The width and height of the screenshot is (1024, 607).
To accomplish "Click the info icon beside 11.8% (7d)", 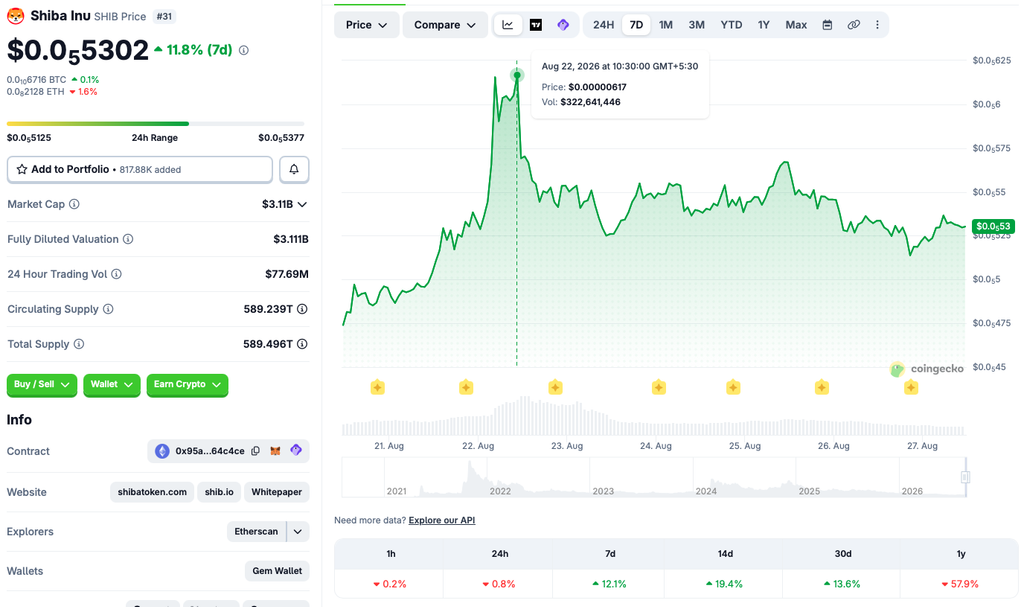I will pos(244,50).
